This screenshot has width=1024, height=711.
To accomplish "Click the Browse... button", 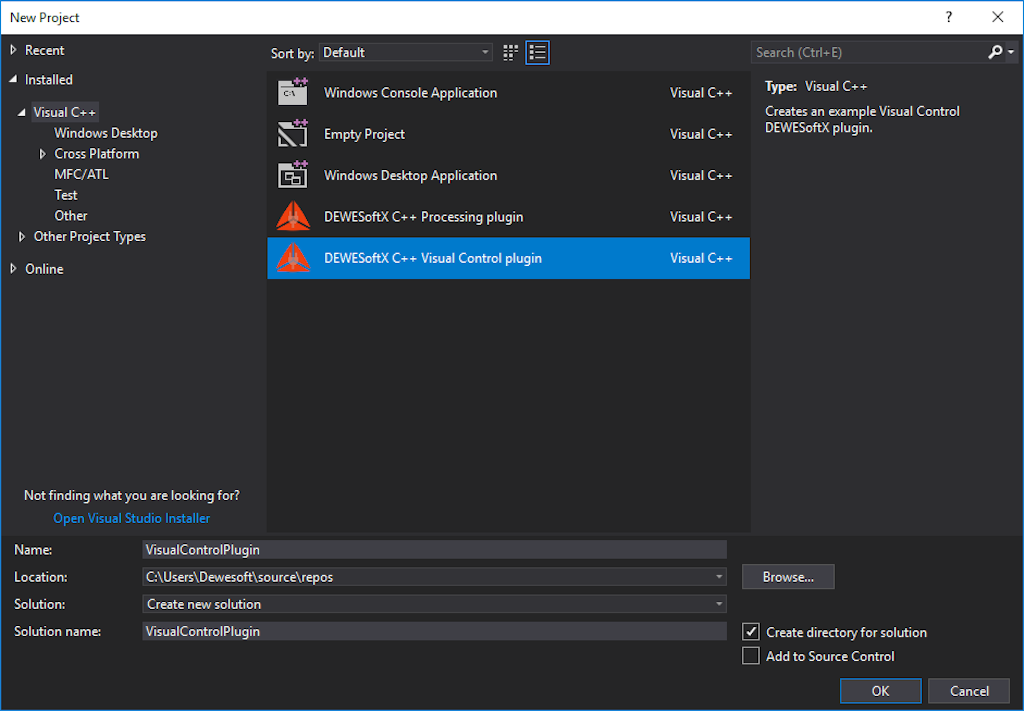I will coord(788,577).
